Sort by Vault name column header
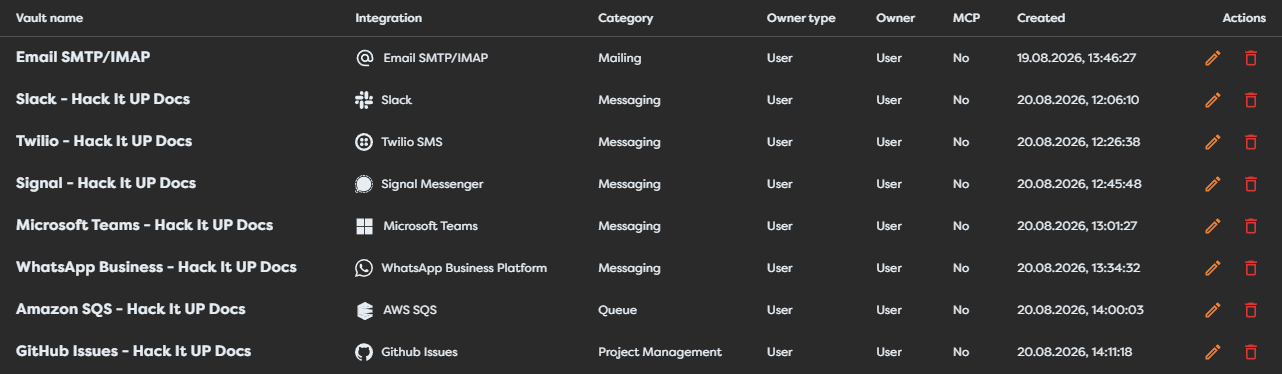Image resolution: width=1282 pixels, height=374 pixels. click(50, 18)
